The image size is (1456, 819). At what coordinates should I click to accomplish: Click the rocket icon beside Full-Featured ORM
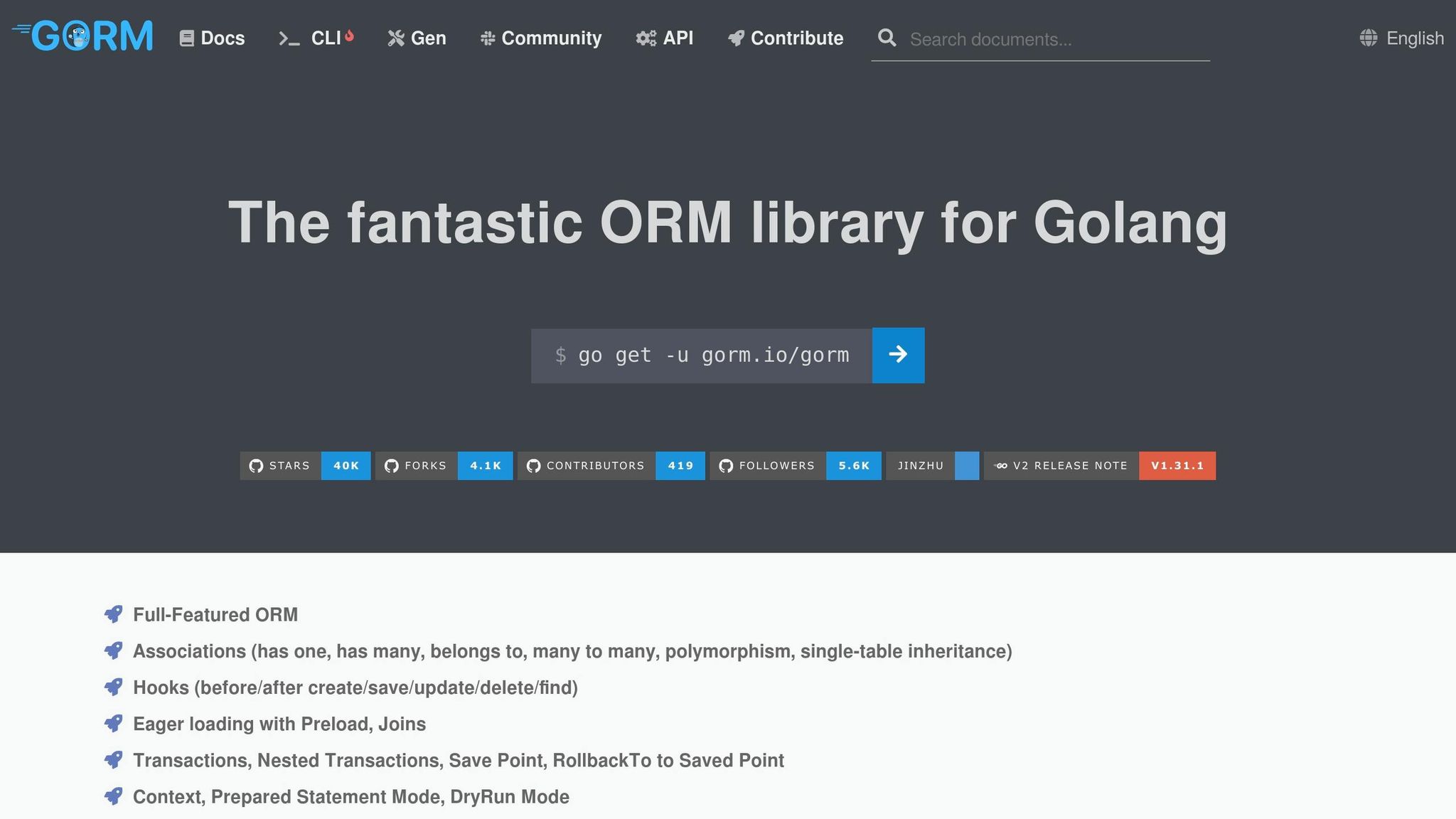tap(113, 614)
